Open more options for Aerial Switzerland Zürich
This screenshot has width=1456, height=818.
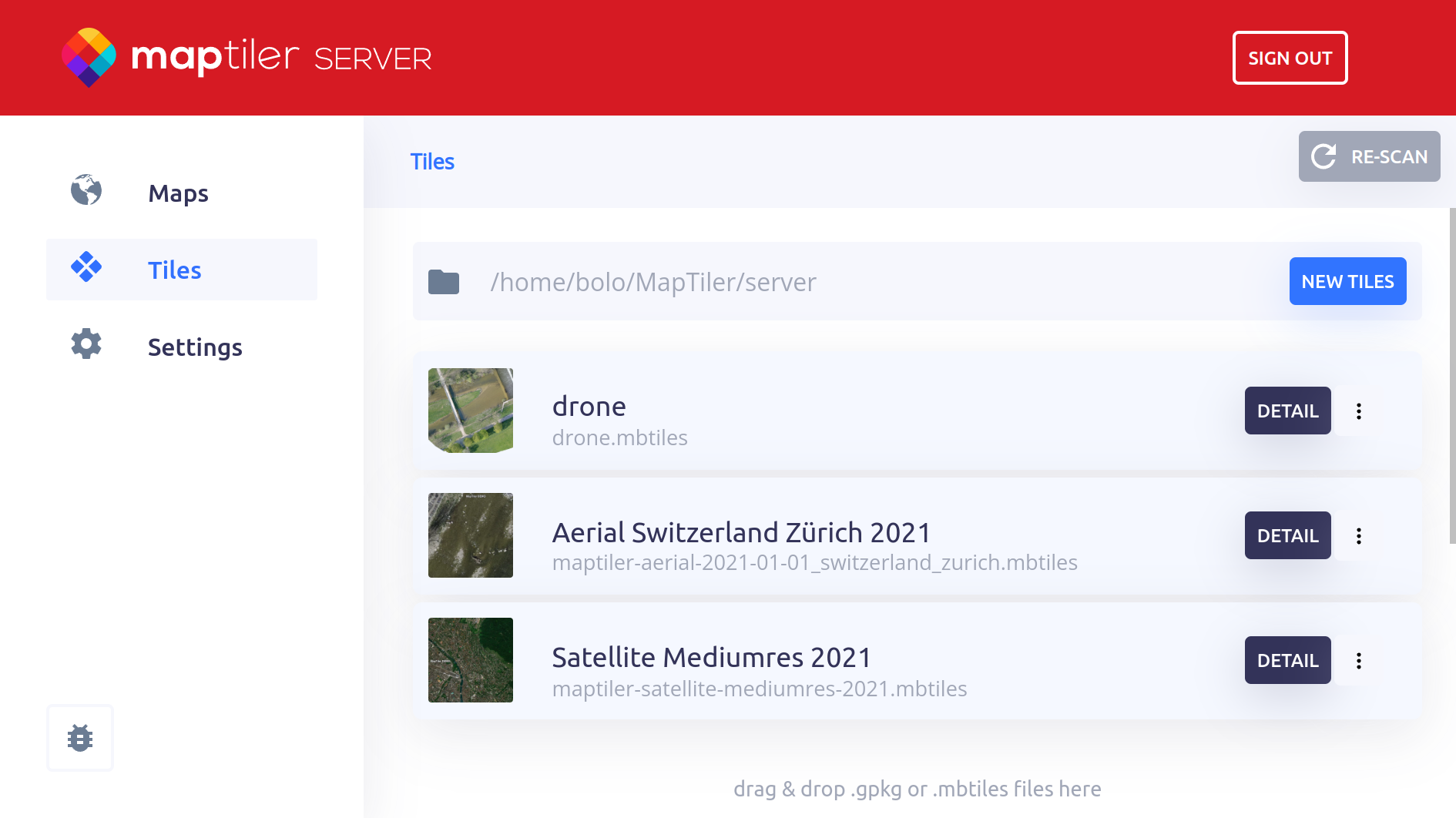click(1359, 536)
